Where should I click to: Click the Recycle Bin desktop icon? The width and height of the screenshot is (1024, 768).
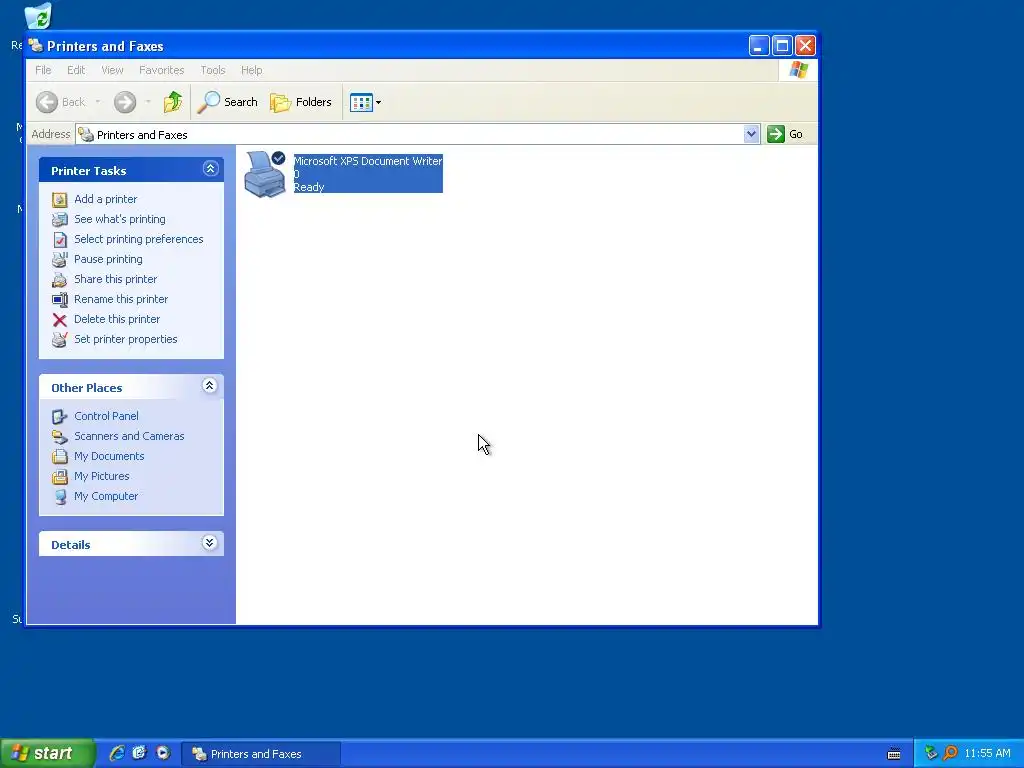point(38,16)
